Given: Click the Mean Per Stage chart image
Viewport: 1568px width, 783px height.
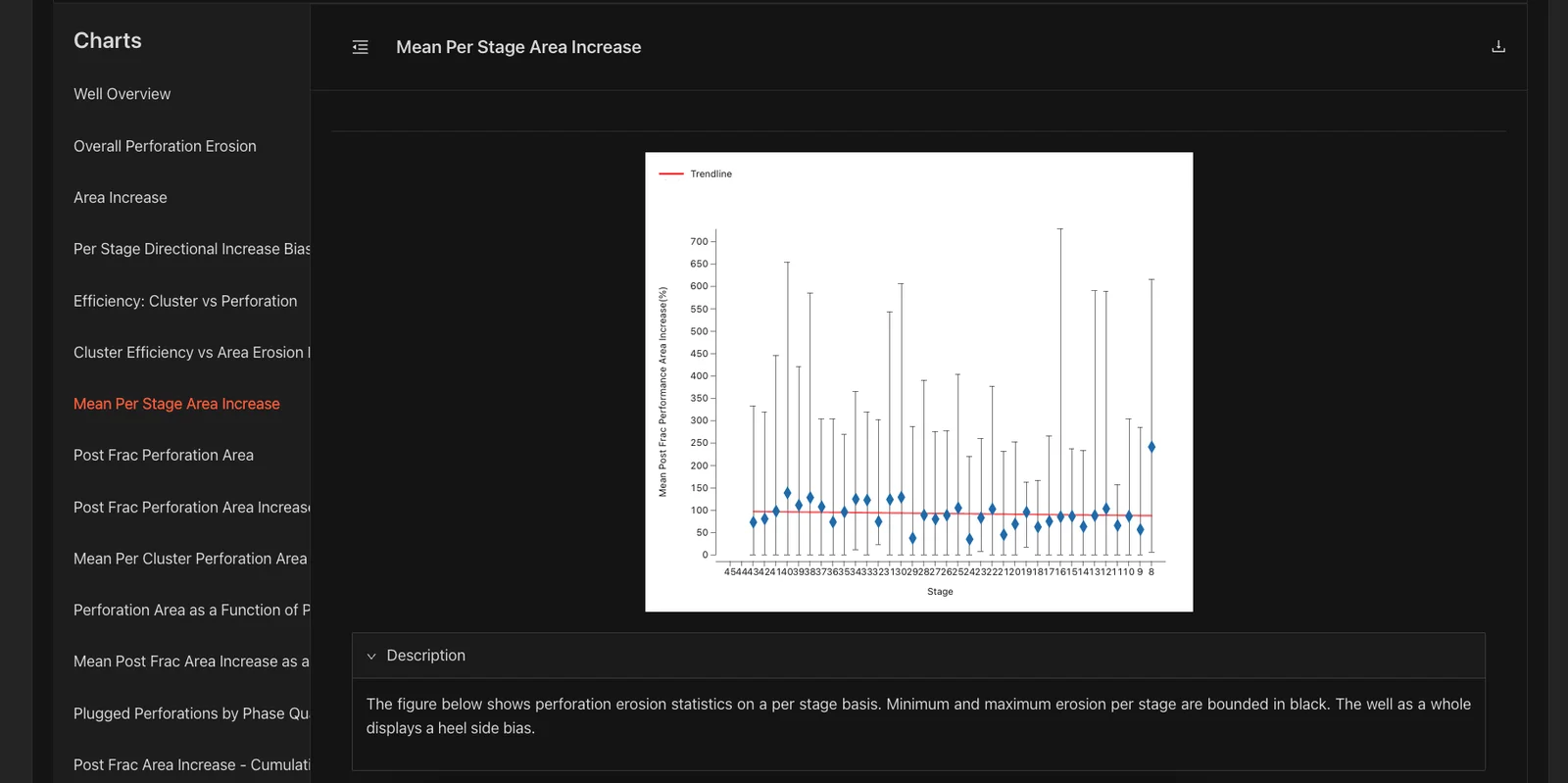Looking at the screenshot, I should [x=919, y=382].
